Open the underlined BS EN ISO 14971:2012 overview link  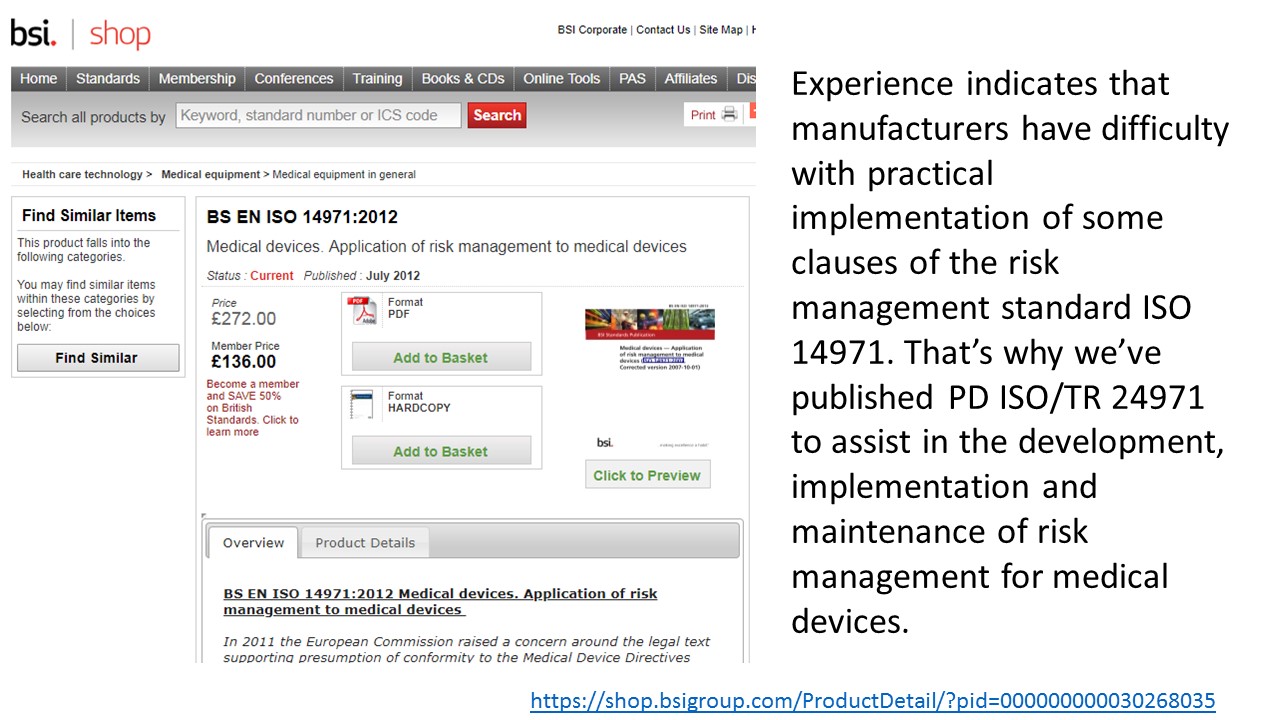[x=440, y=601]
